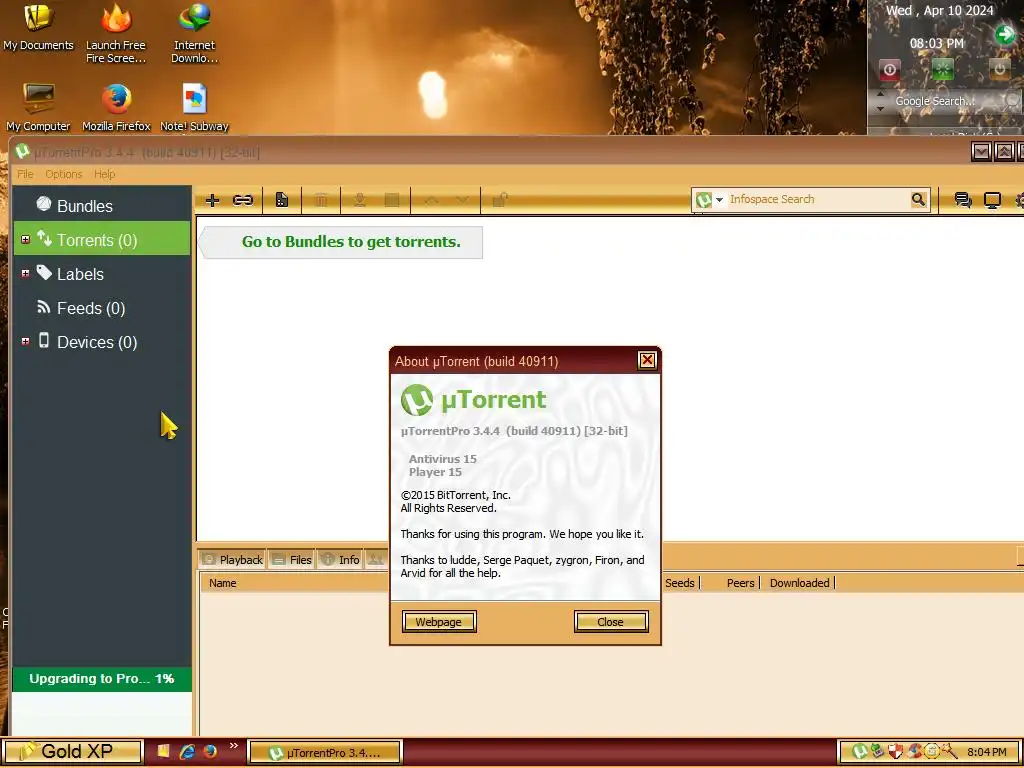Click µTorrent tray icon in system tray
The image size is (1024, 768).
click(859, 752)
